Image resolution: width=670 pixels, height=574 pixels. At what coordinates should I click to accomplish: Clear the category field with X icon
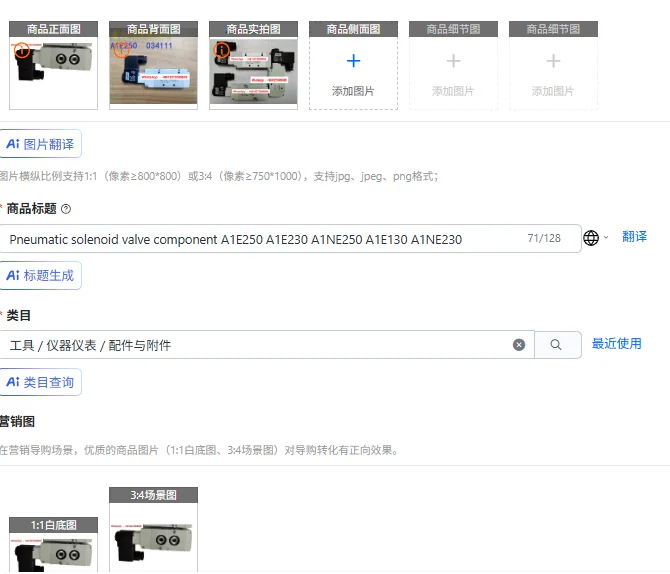point(519,345)
